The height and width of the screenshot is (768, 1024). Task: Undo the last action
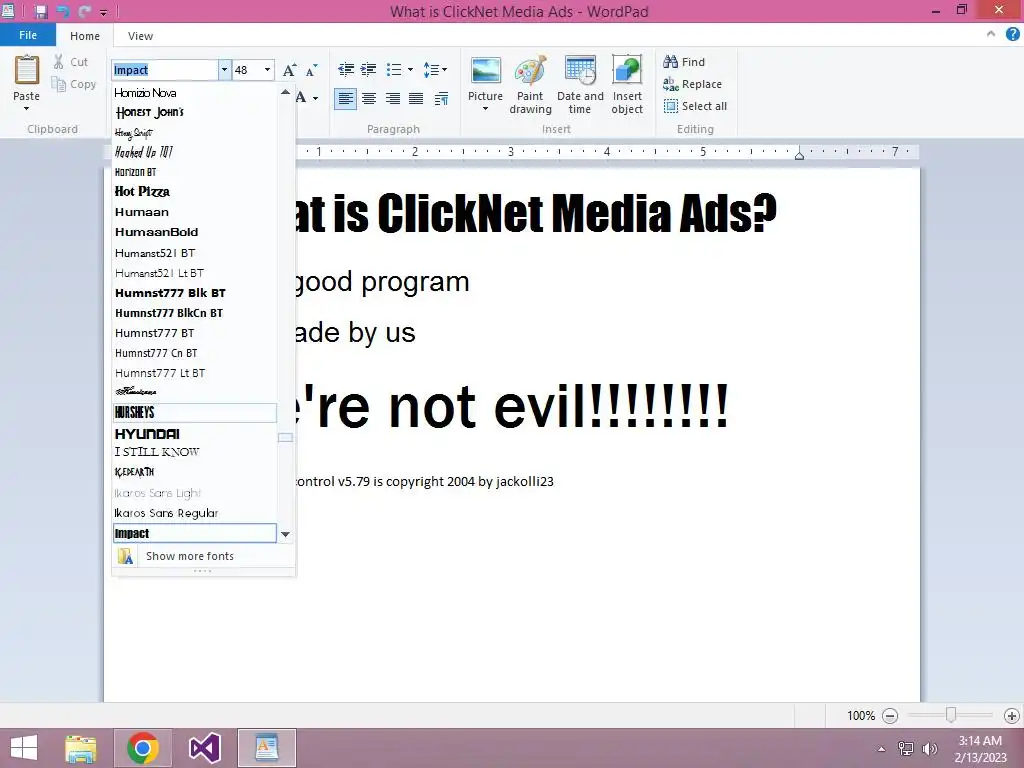click(63, 11)
